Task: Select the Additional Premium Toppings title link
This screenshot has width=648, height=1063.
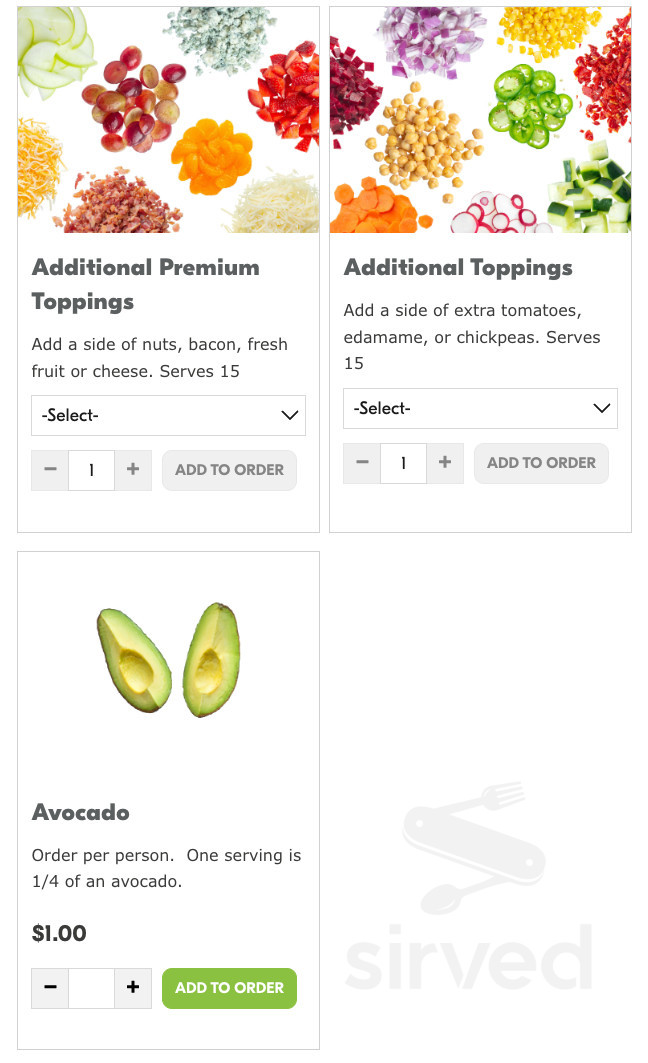Action: (146, 284)
